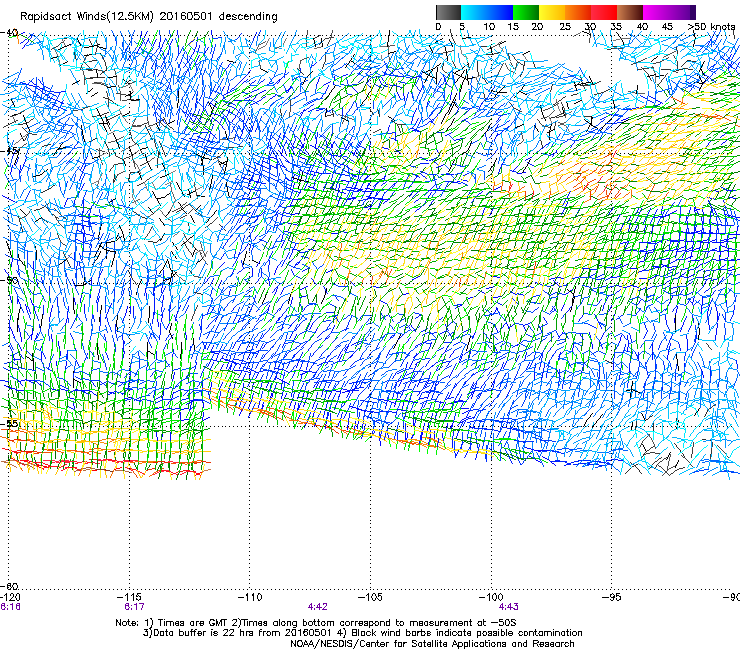Image resolution: width=740 pixels, height=650 pixels.
Task: Click the 'Times are GMT' note line
Action: point(316,623)
